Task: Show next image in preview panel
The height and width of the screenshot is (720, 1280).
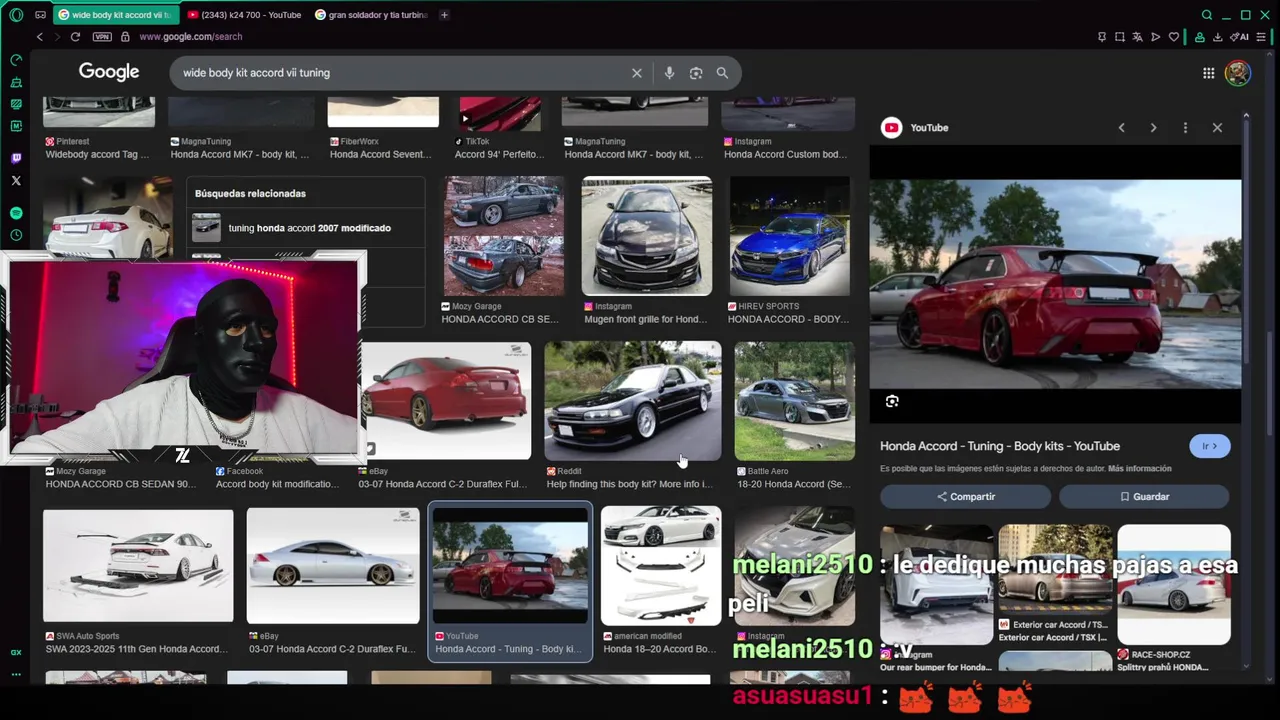Action: point(1153,128)
